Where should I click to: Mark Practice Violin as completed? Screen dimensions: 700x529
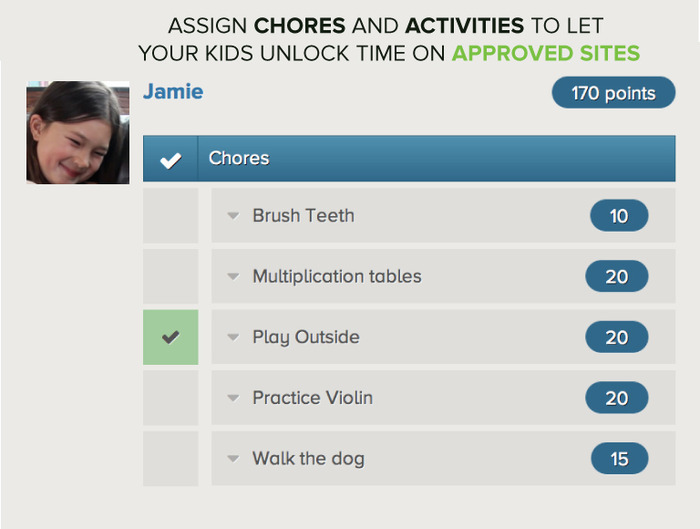pos(170,398)
